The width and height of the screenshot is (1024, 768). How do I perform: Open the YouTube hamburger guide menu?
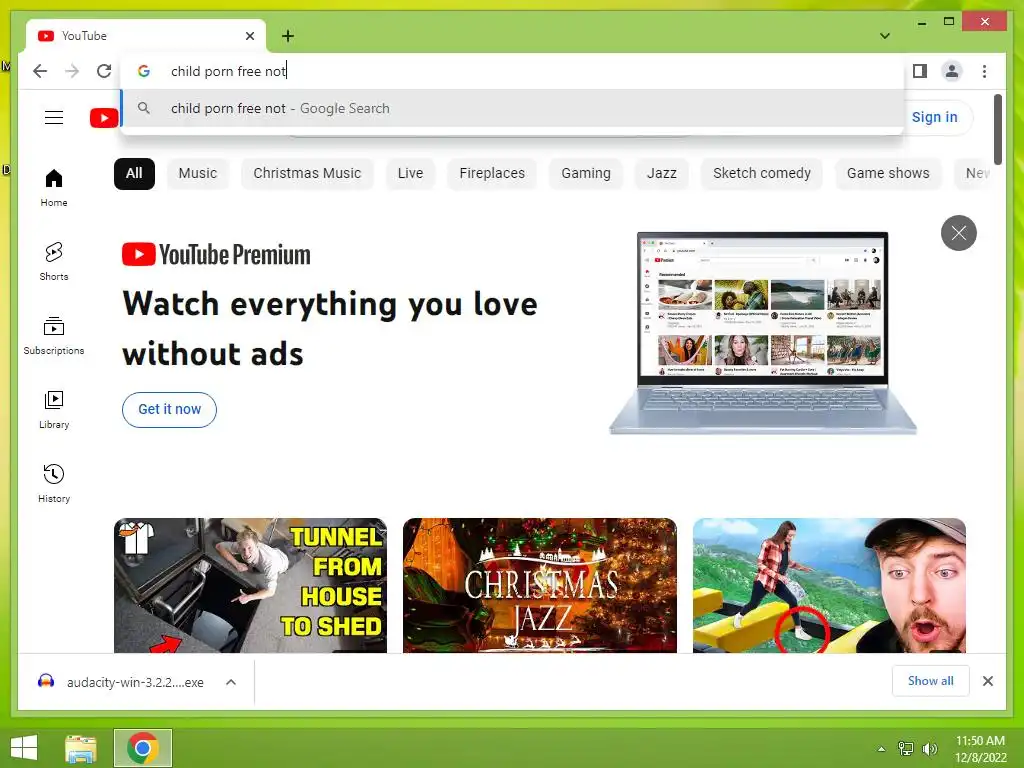(x=54, y=118)
